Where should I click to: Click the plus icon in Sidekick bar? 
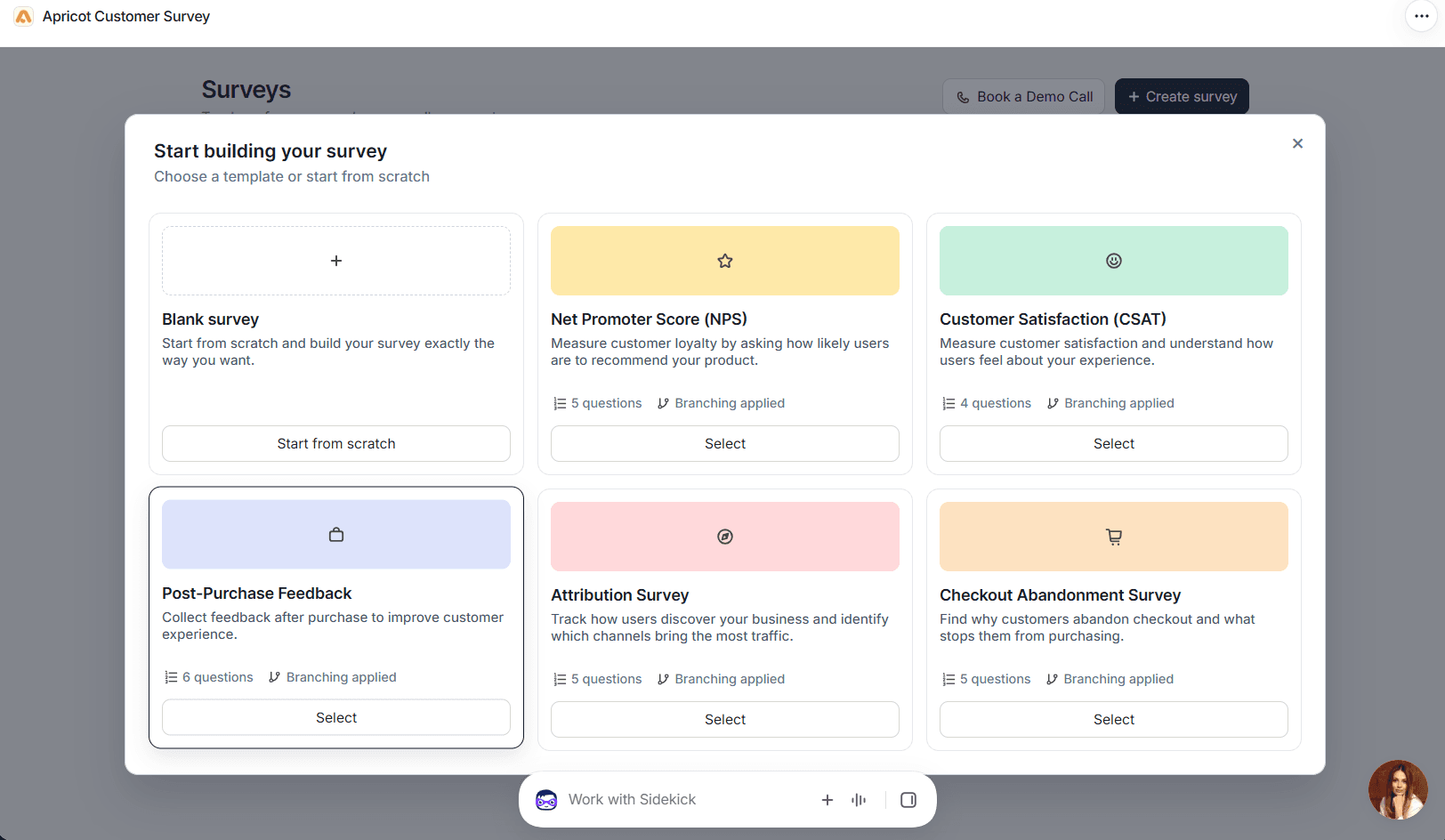click(827, 800)
